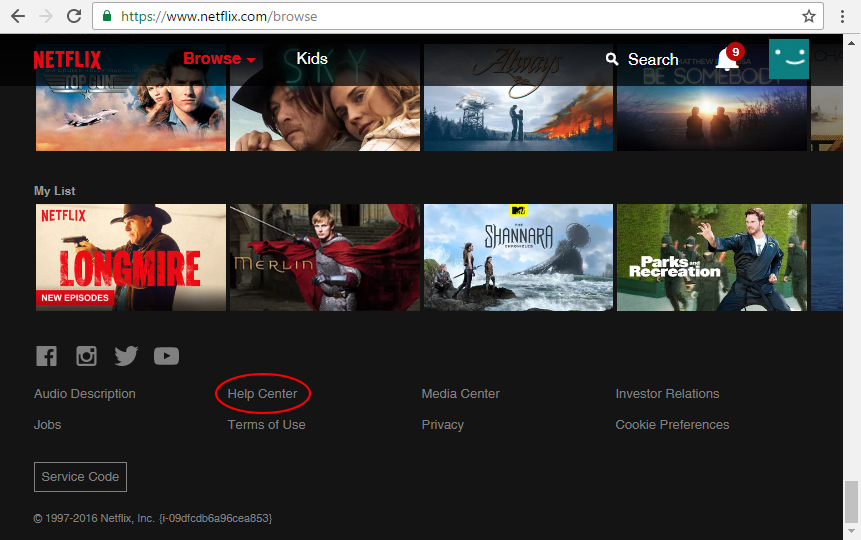861x540 pixels.
Task: Click the Search label in header
Action: [653, 59]
